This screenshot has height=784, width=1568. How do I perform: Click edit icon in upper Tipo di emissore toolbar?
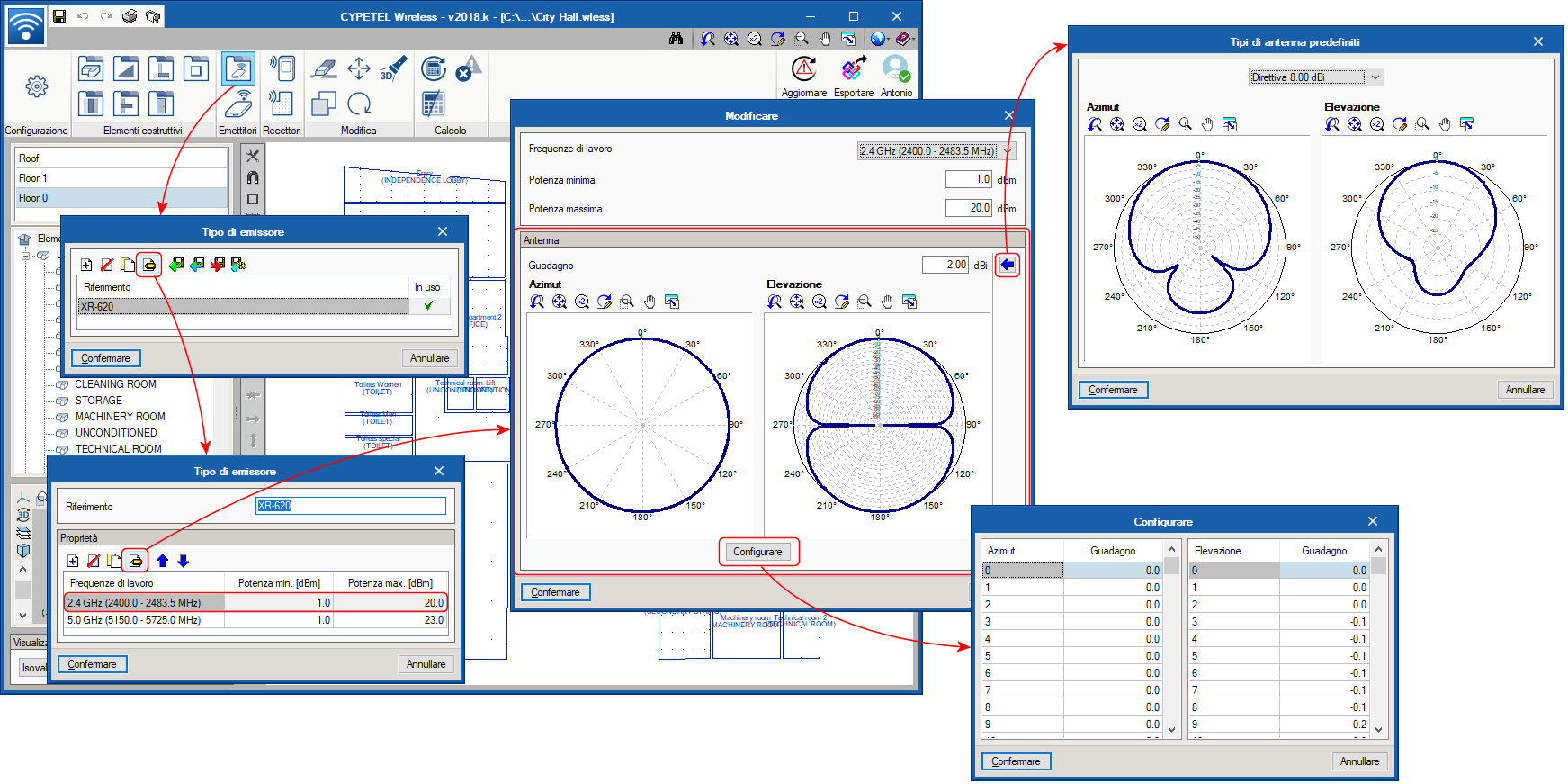(x=149, y=265)
